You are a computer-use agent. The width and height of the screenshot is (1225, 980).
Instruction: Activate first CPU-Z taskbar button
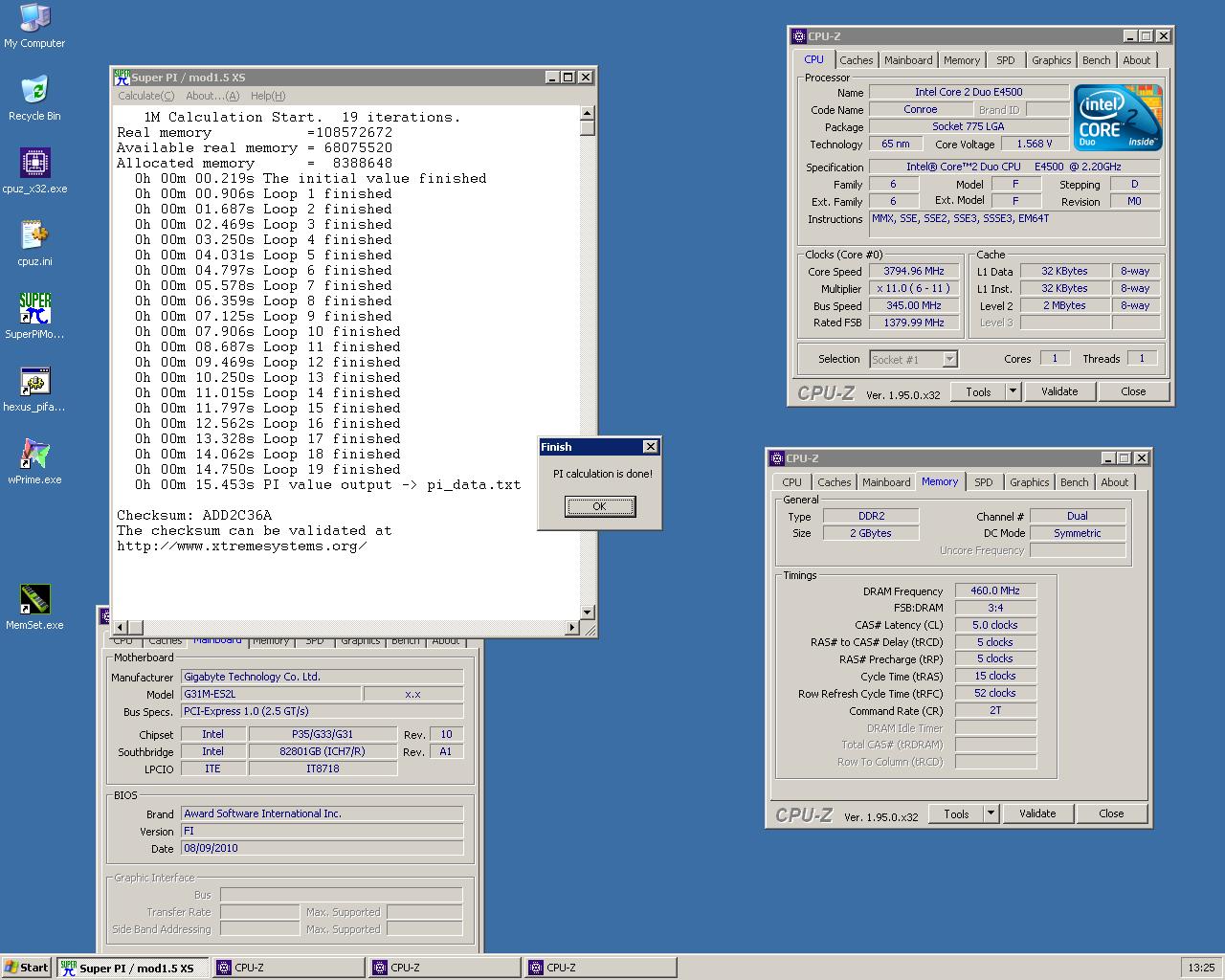click(289, 968)
